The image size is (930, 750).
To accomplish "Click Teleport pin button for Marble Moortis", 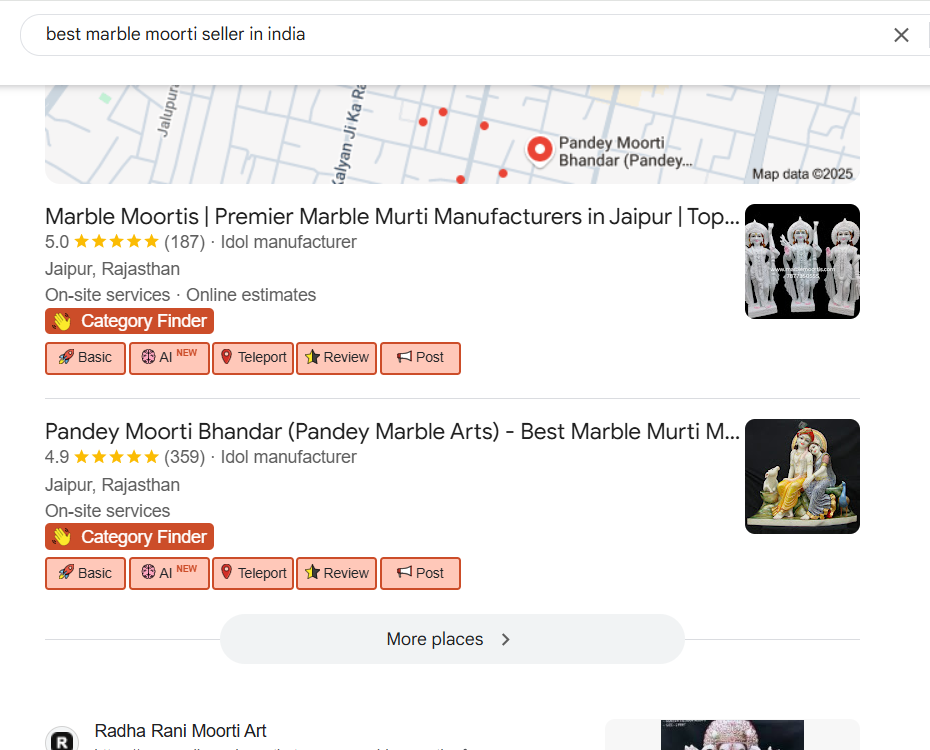I will 253,358.
